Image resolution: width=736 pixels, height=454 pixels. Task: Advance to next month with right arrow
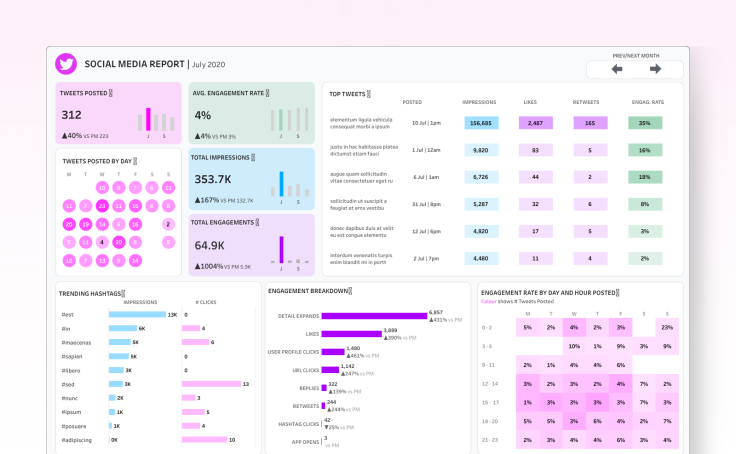655,69
